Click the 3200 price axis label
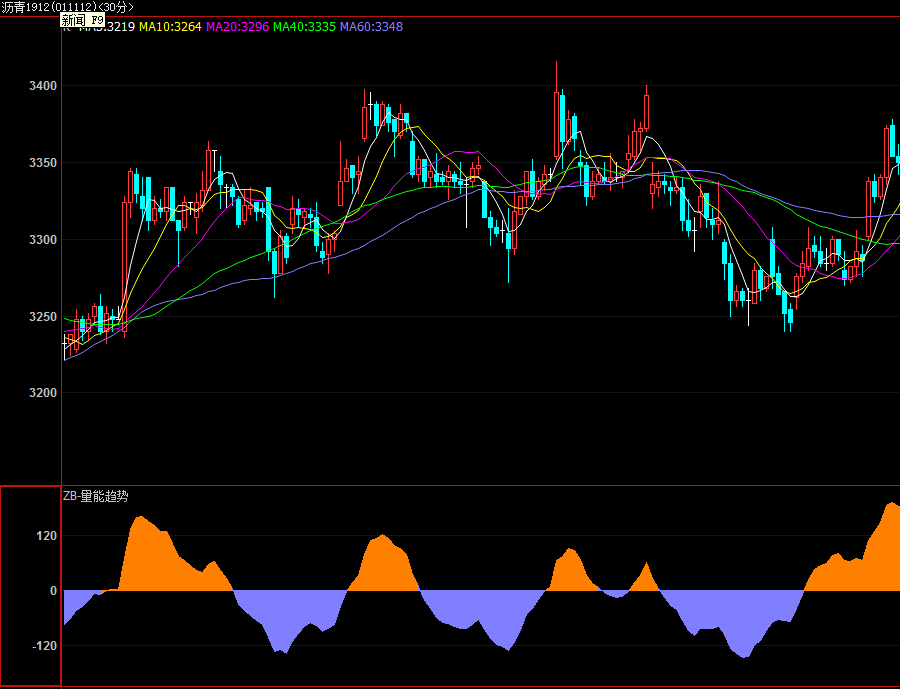Image resolution: width=900 pixels, height=689 pixels. click(43, 393)
